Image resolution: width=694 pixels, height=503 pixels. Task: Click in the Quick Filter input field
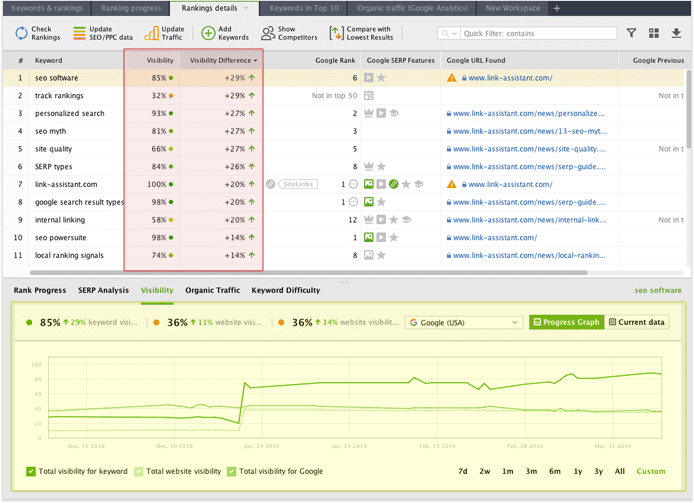pos(538,33)
